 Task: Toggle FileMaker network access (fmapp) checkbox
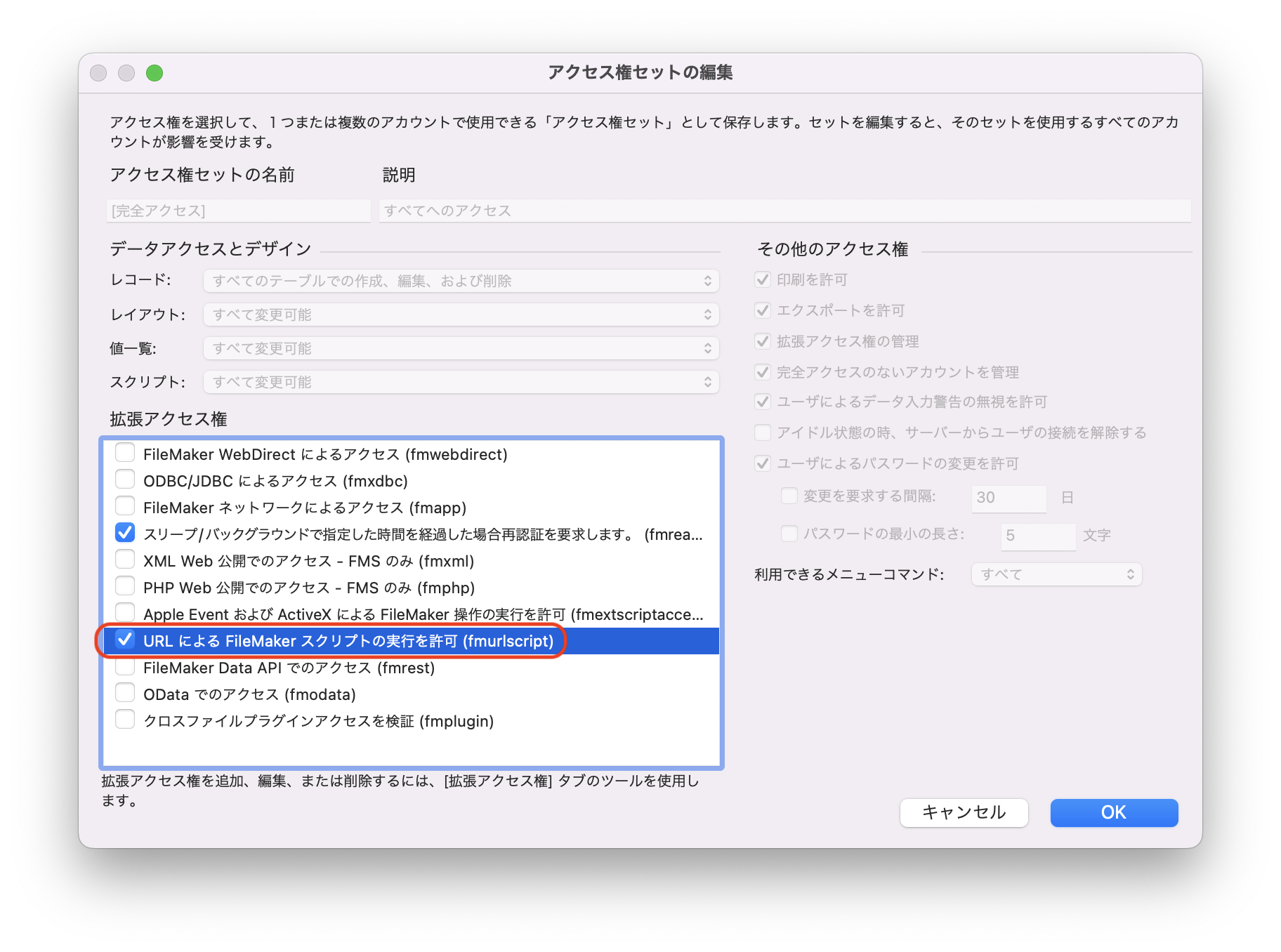(125, 506)
